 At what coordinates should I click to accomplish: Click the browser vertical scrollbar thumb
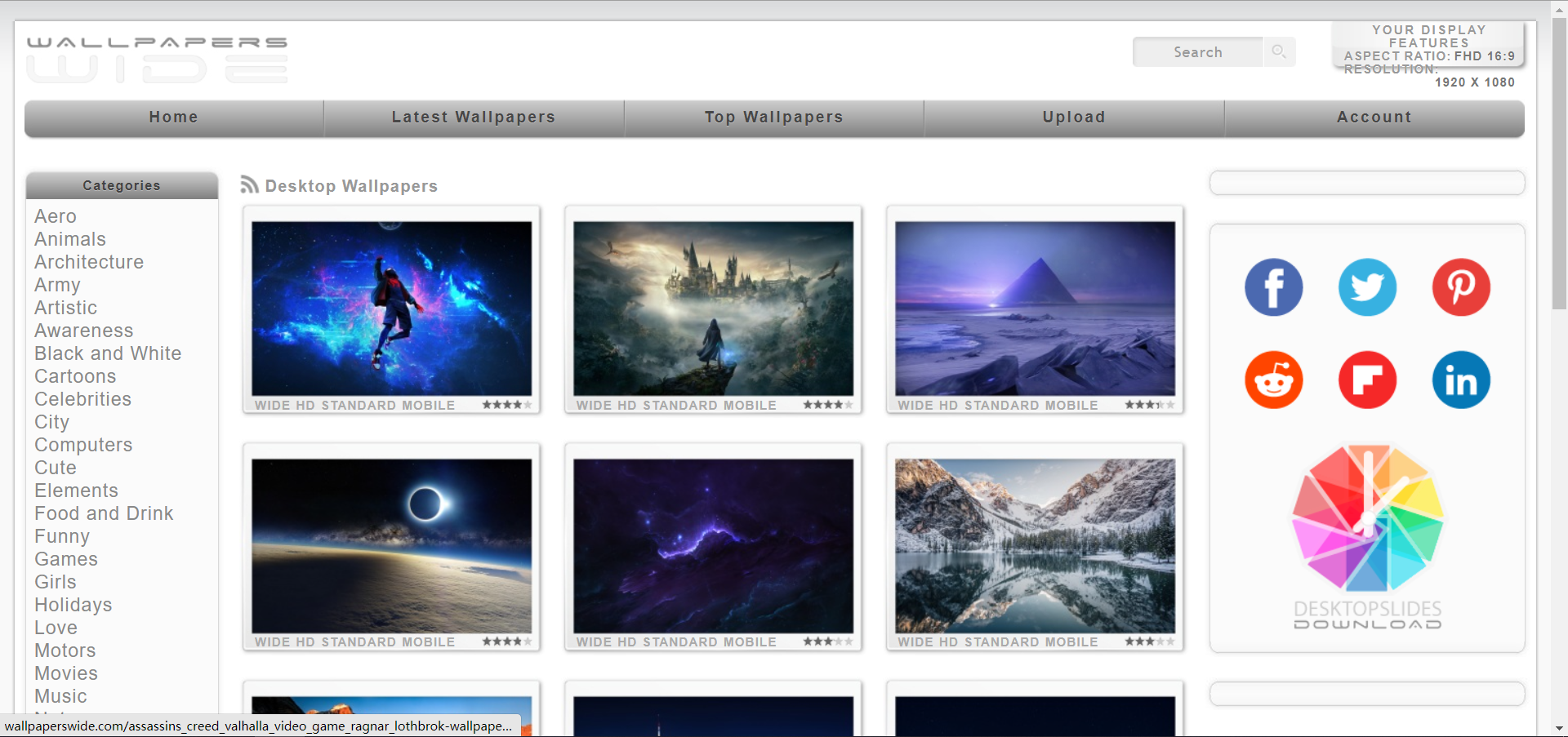point(1559,163)
